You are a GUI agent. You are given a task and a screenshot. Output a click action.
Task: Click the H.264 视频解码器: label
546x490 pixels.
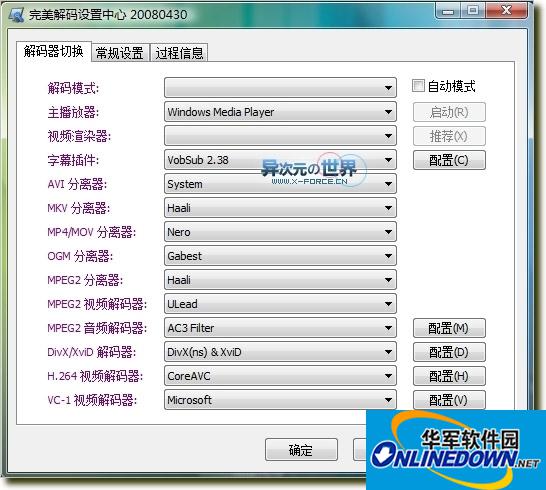coord(95,376)
